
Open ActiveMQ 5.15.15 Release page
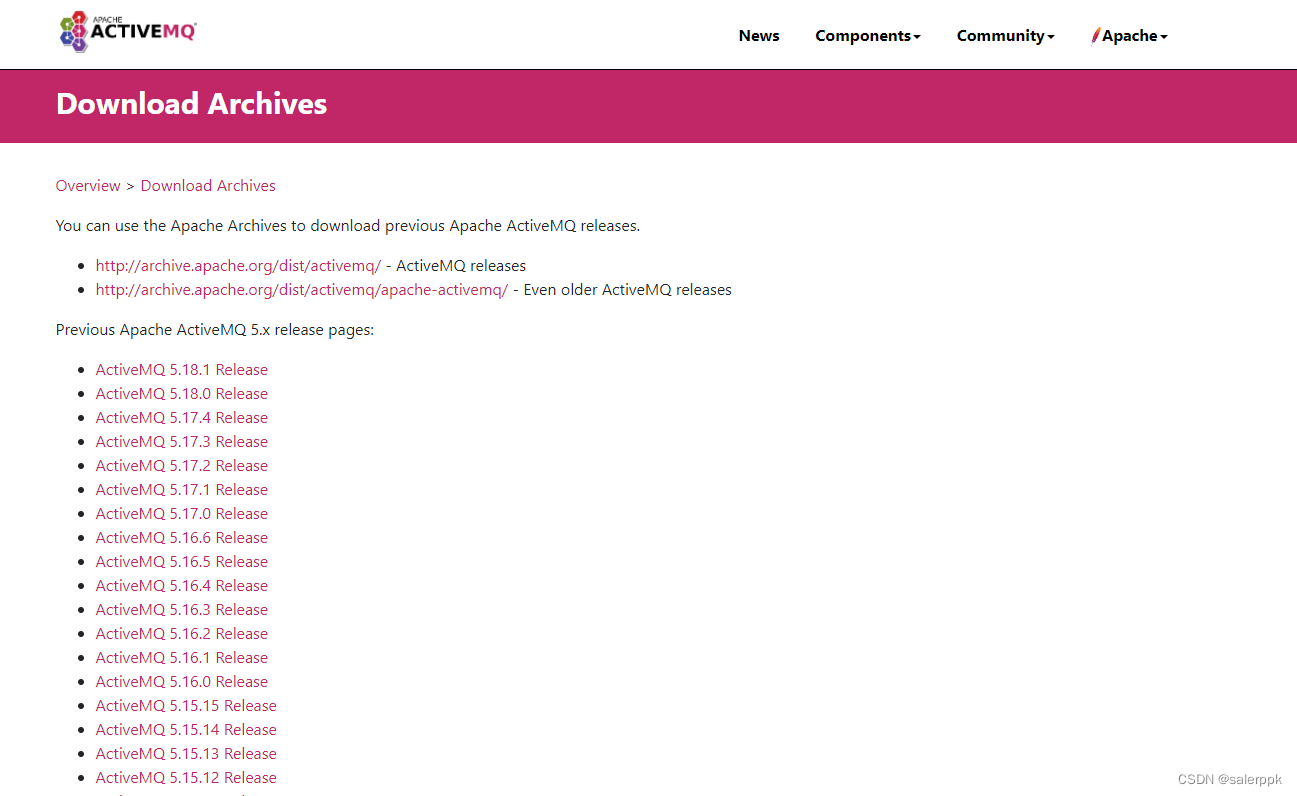click(186, 705)
